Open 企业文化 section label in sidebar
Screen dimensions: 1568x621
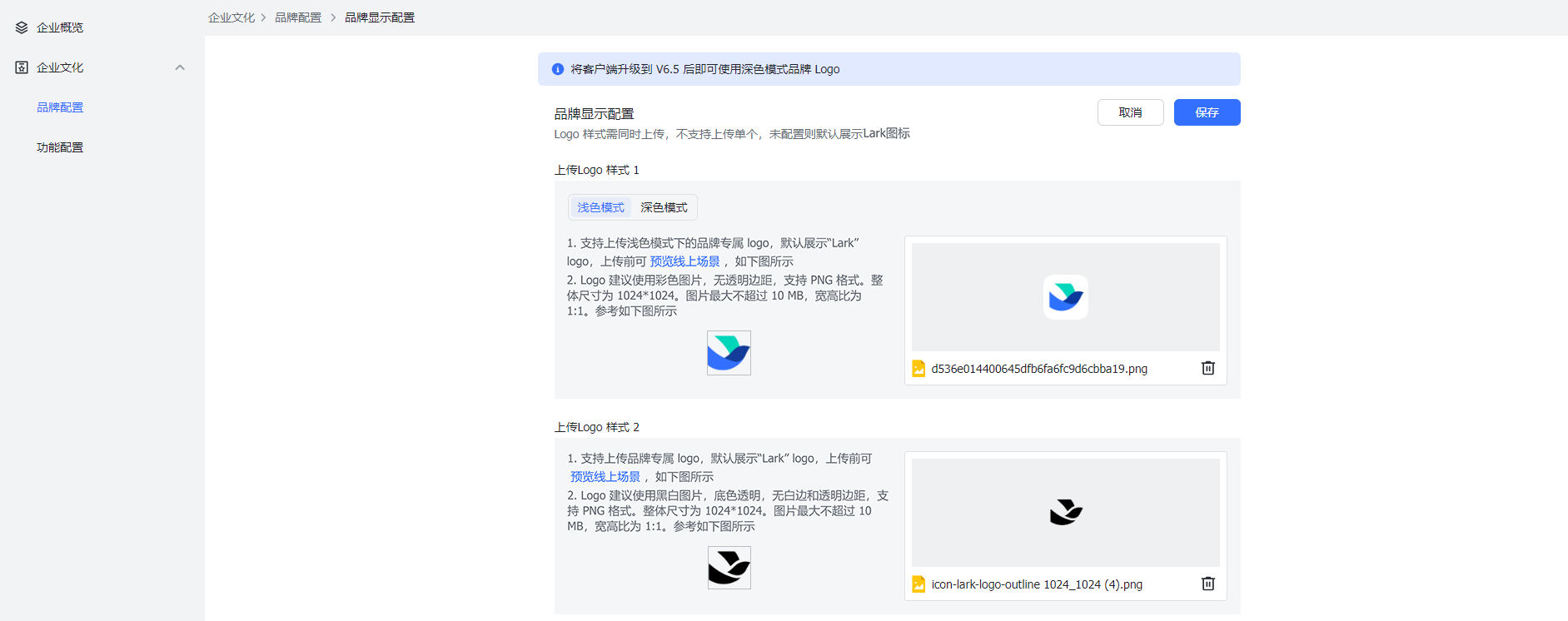(x=60, y=67)
